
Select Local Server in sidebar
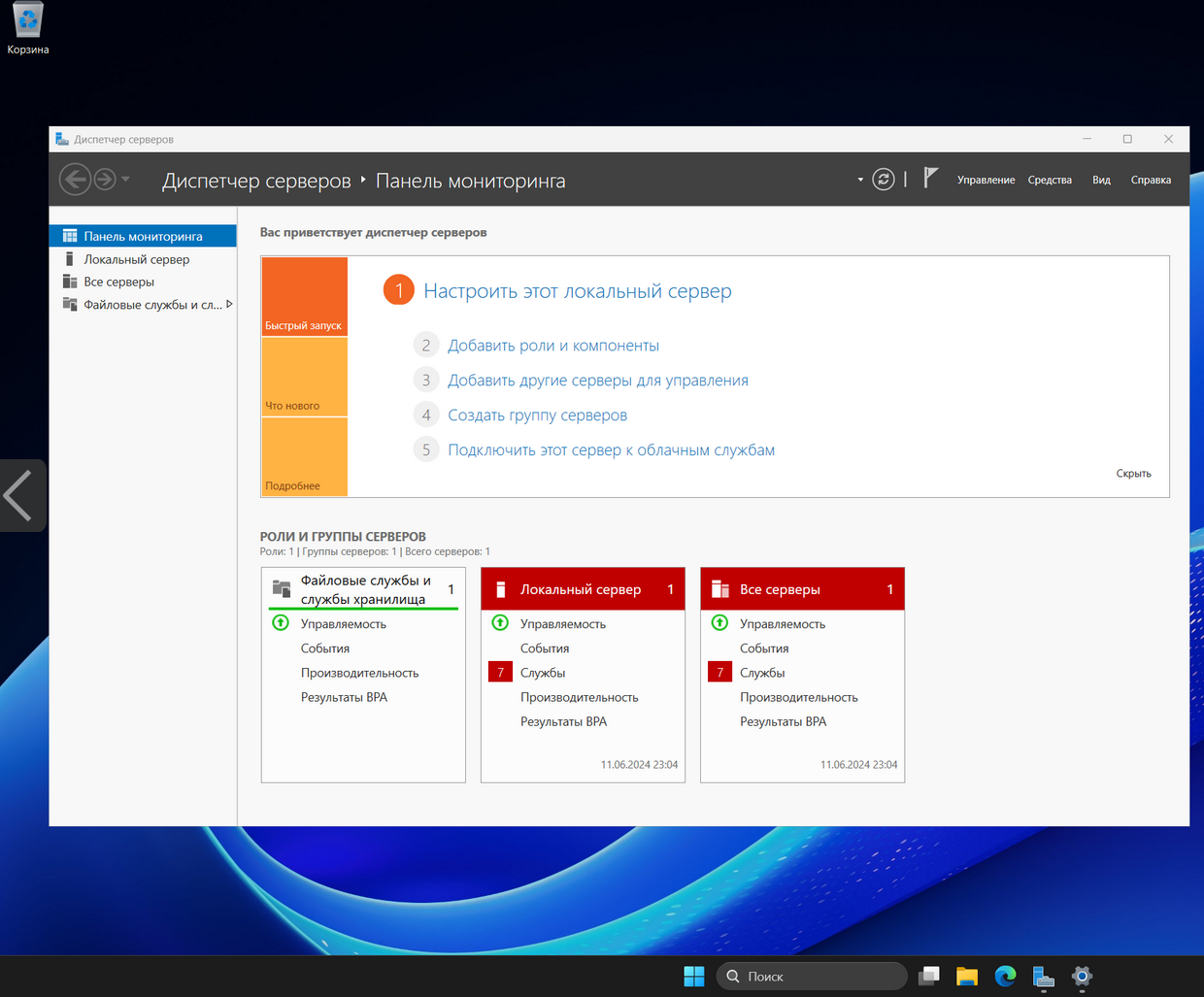136,259
